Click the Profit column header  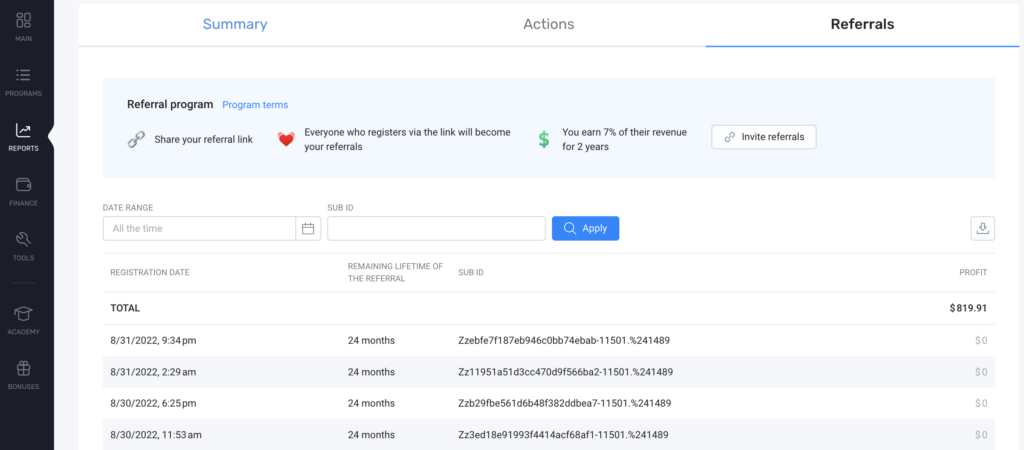point(973,272)
